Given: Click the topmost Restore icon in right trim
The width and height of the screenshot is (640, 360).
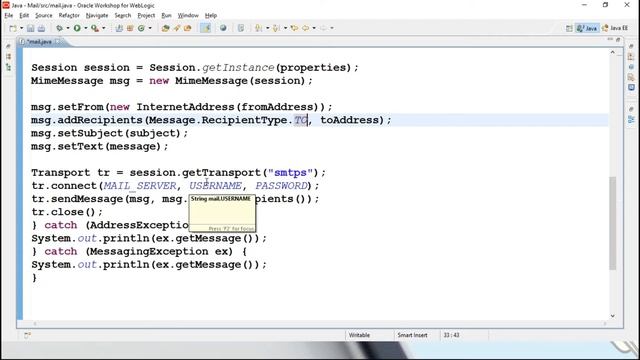Looking at the screenshot, I should click(x=631, y=46).
